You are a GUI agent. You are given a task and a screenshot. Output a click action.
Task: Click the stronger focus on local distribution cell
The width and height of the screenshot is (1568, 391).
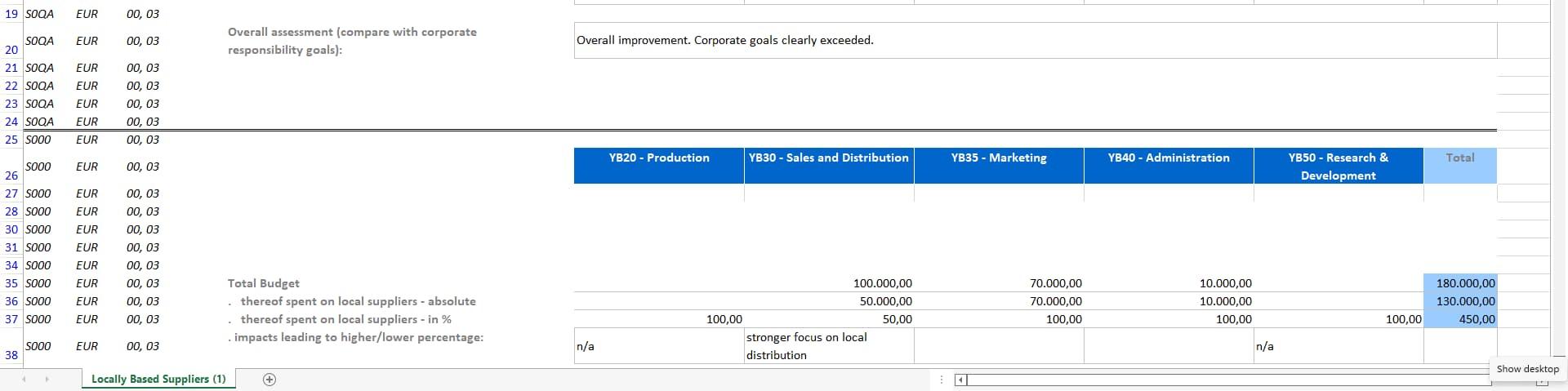pyautogui.click(x=828, y=346)
